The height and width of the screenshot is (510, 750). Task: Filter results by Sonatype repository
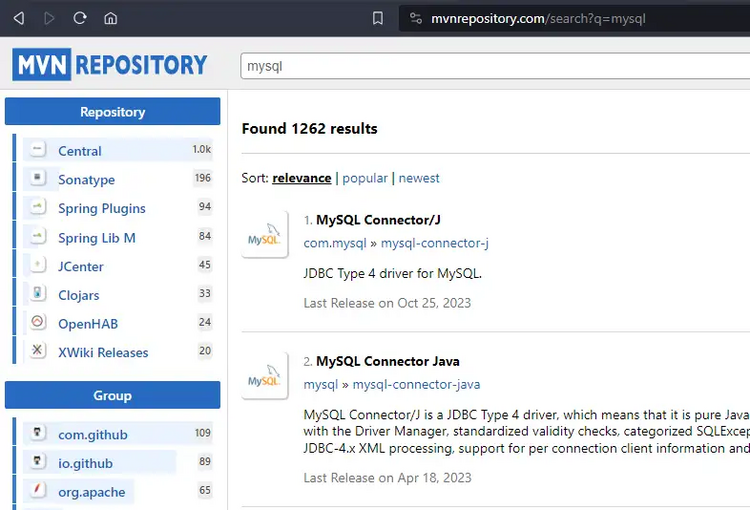(86, 180)
